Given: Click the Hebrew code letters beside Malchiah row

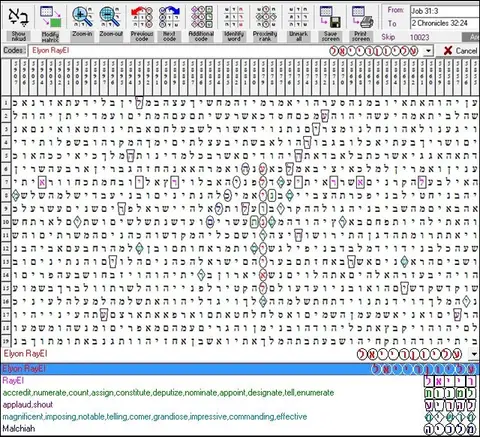Looking at the screenshot, I should click(450, 429).
